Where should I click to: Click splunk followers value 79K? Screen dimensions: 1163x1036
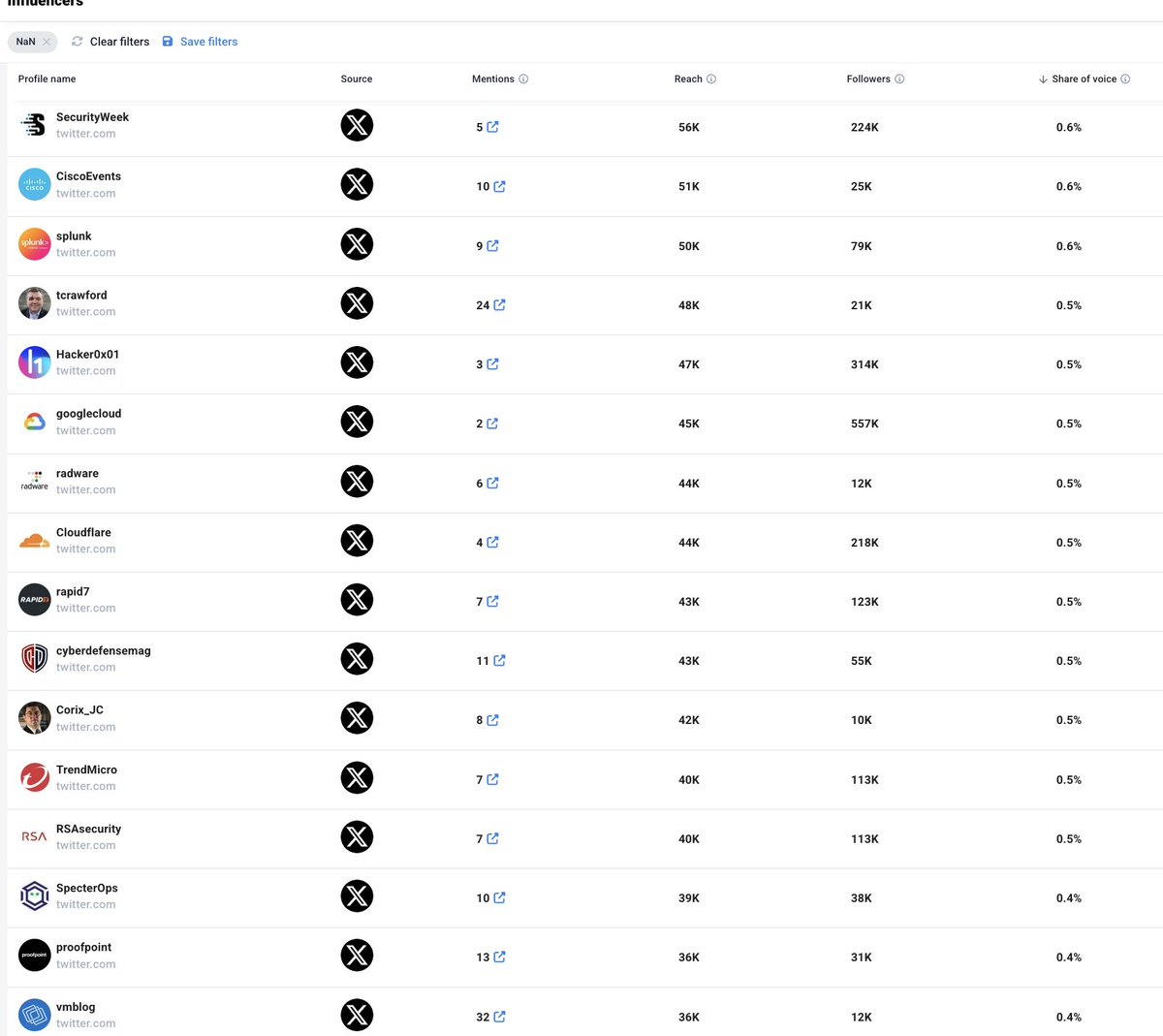(862, 246)
